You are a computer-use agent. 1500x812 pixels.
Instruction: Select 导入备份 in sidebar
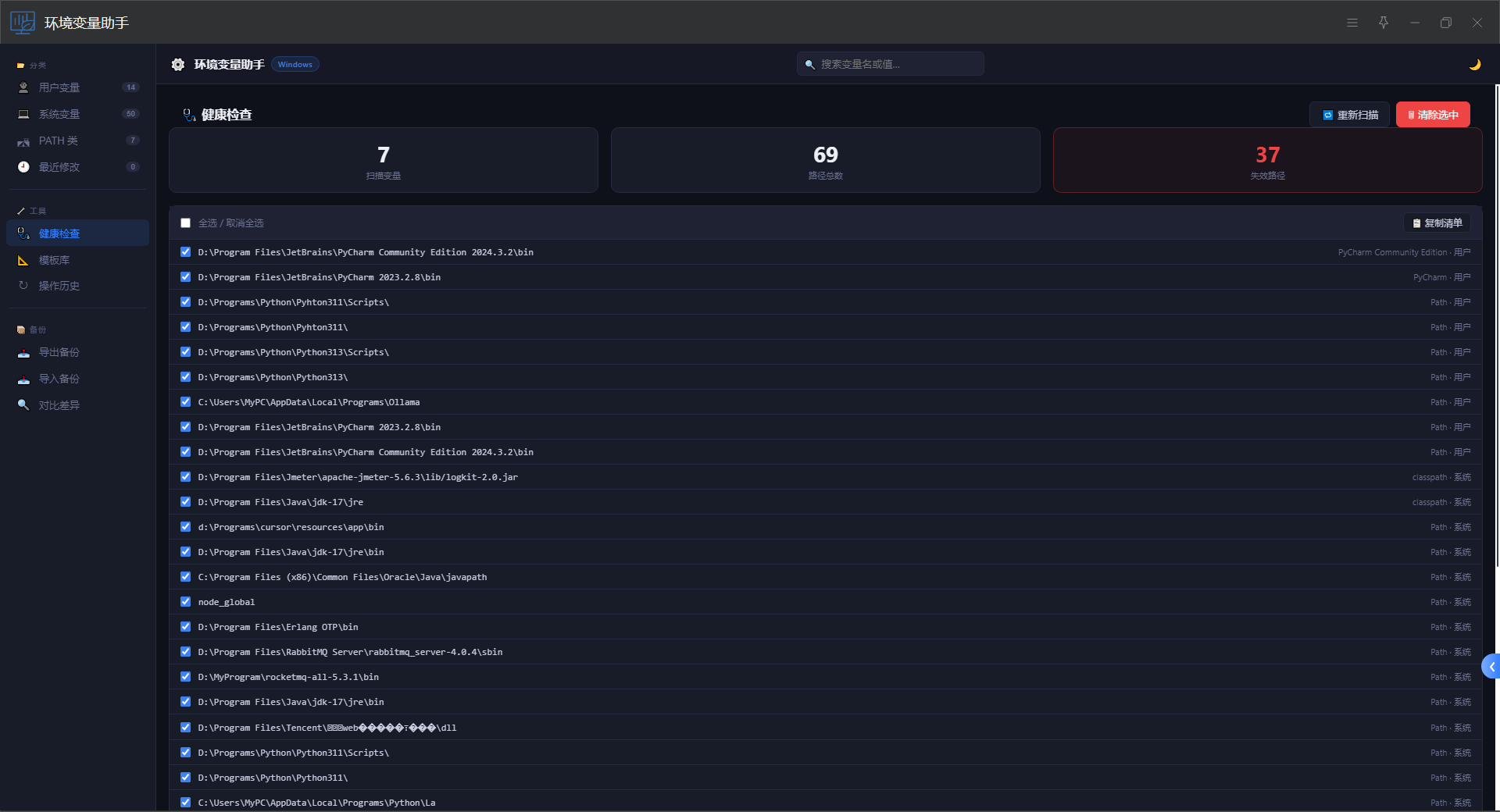pyautogui.click(x=78, y=379)
